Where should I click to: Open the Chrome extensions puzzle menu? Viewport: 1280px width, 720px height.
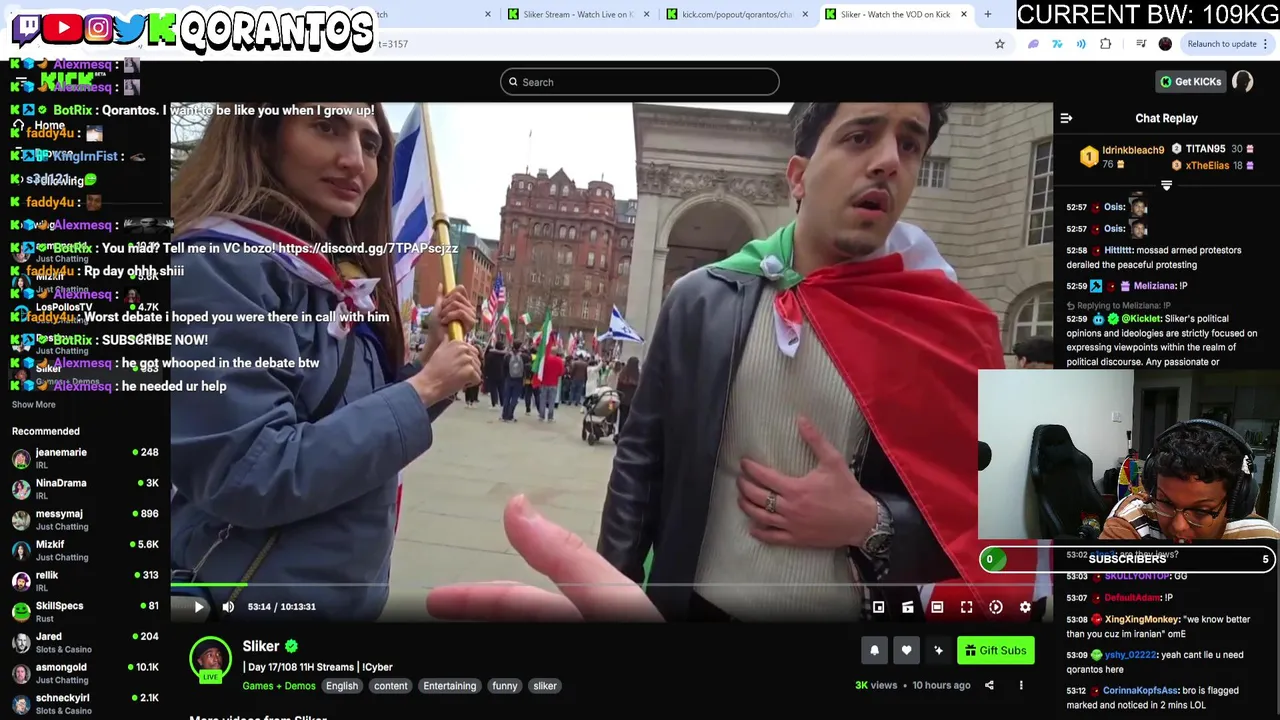point(1105,44)
